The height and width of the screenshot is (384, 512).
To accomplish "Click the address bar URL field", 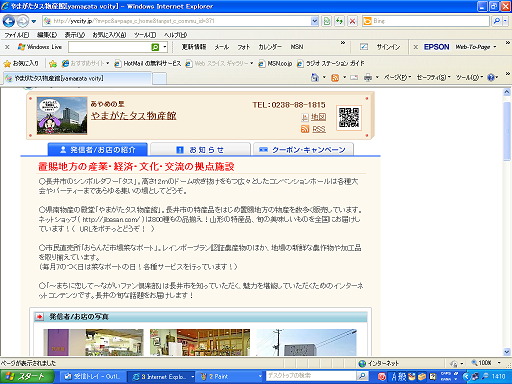I will [x=177, y=21].
